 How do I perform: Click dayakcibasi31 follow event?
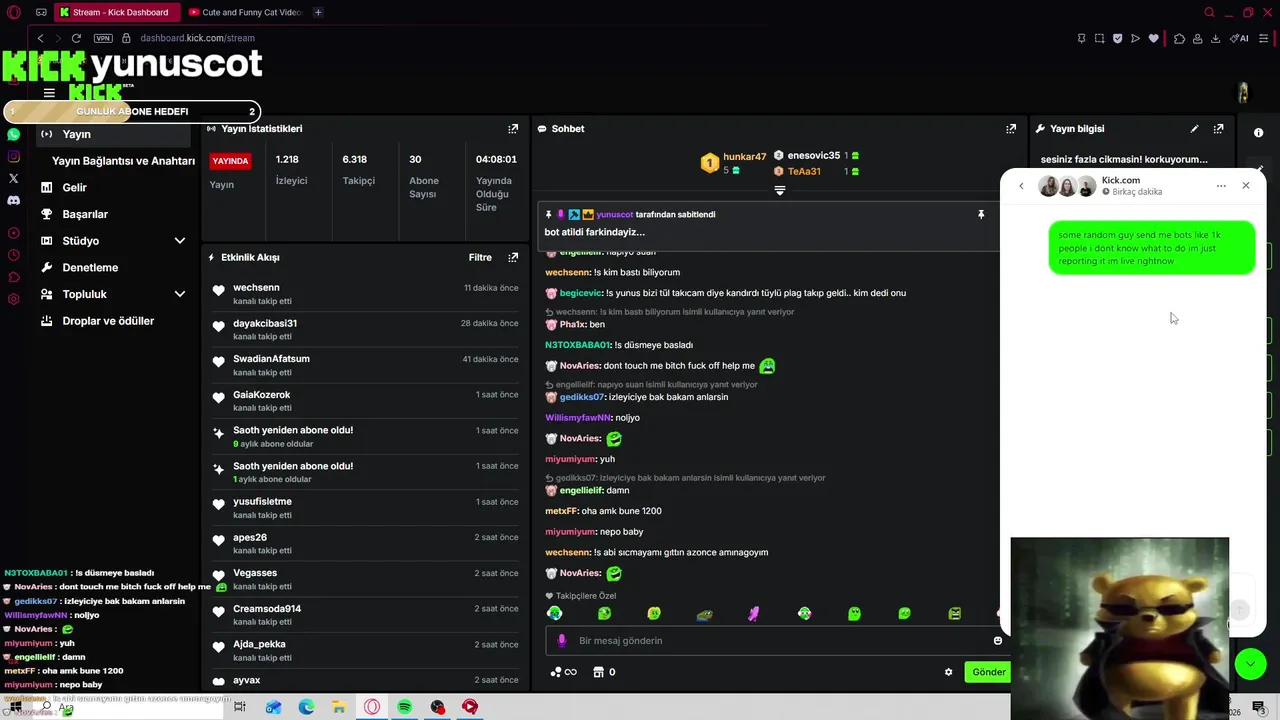pyautogui.click(x=365, y=330)
